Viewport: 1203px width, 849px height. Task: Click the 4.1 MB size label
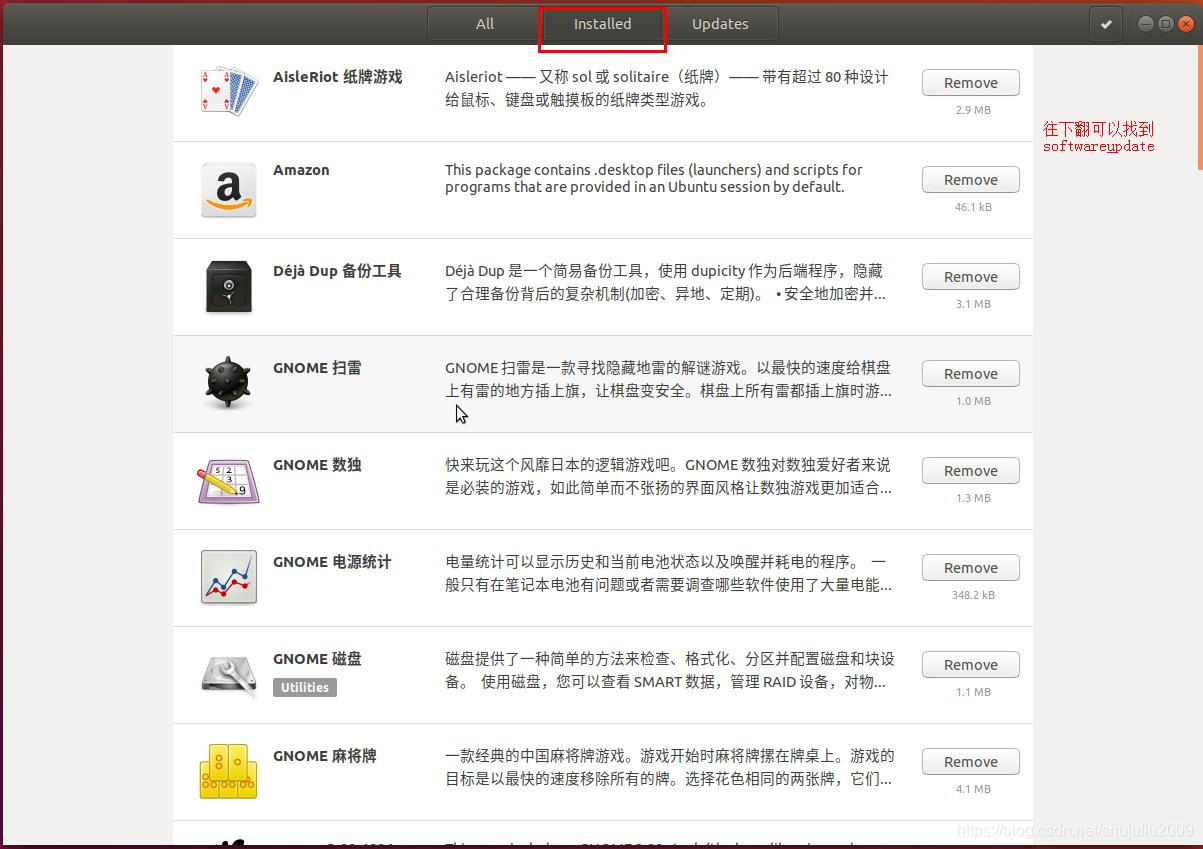(973, 789)
